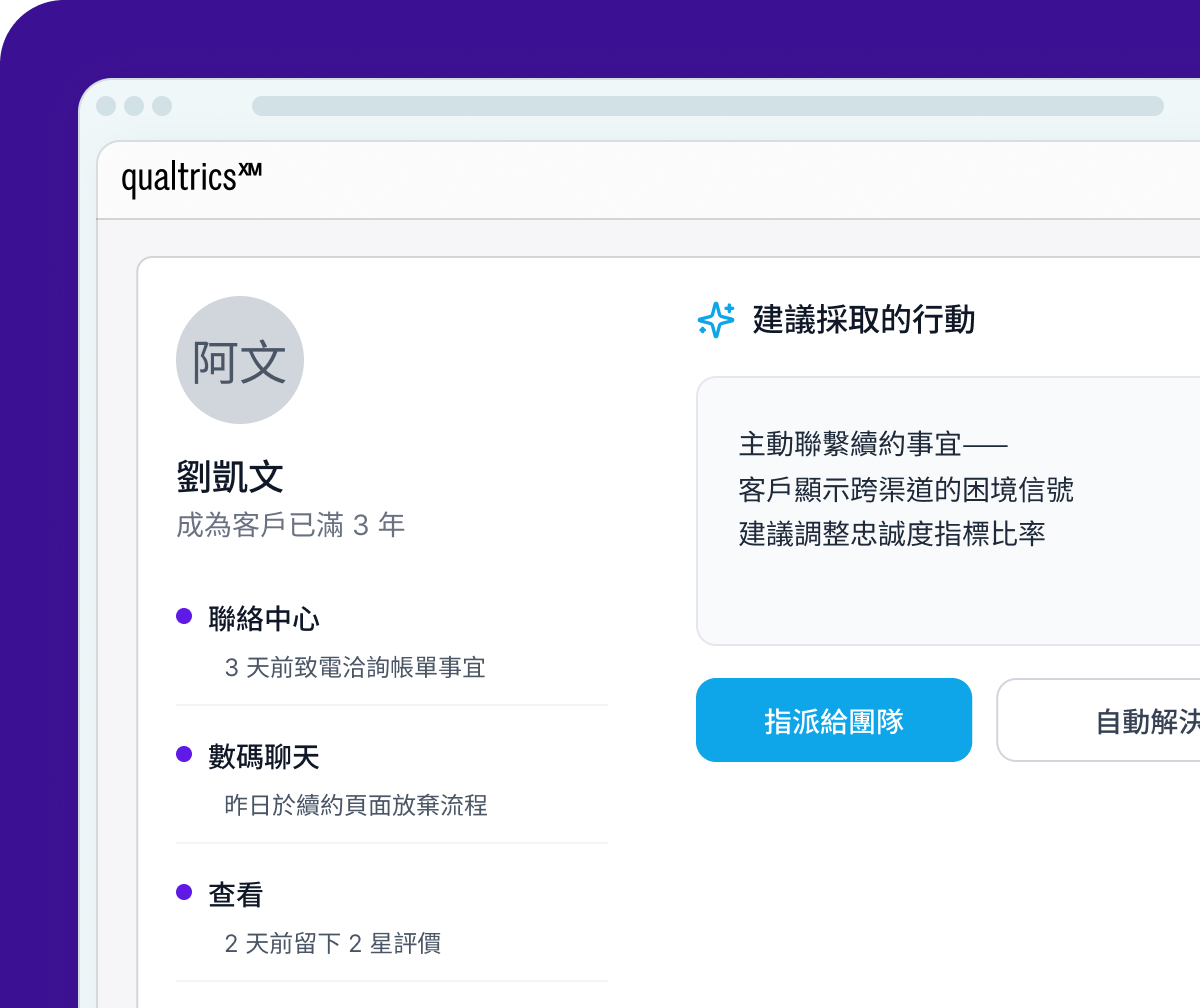
Task: Click the first browser window control dot
Action: (x=106, y=106)
